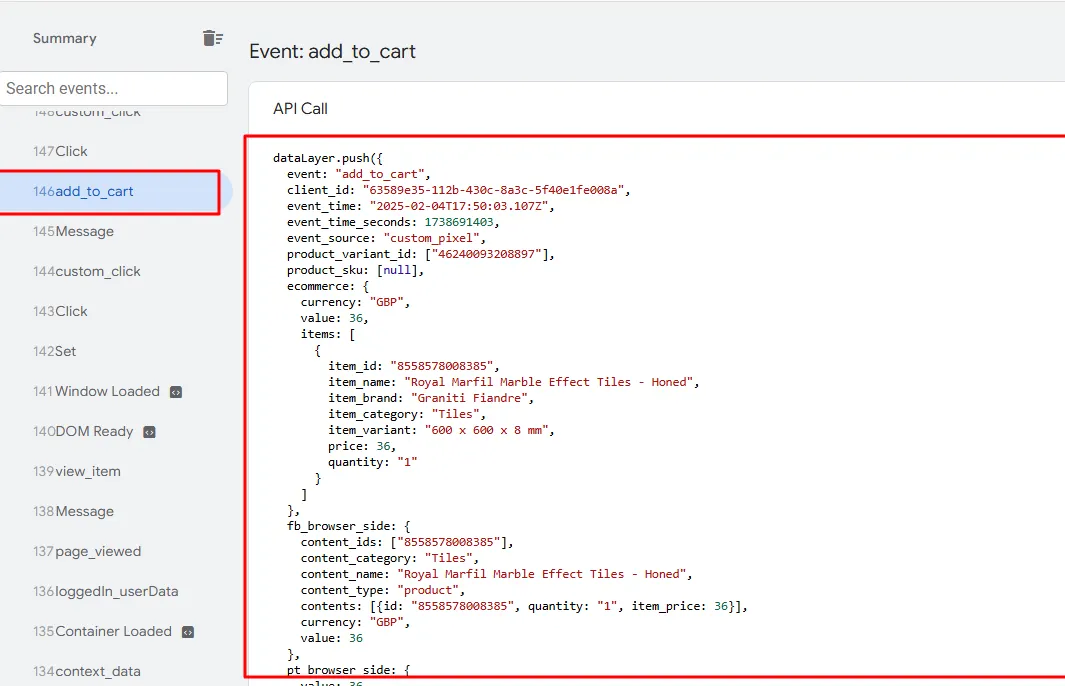
Task: Open the Summary view
Action: pyautogui.click(x=65, y=38)
